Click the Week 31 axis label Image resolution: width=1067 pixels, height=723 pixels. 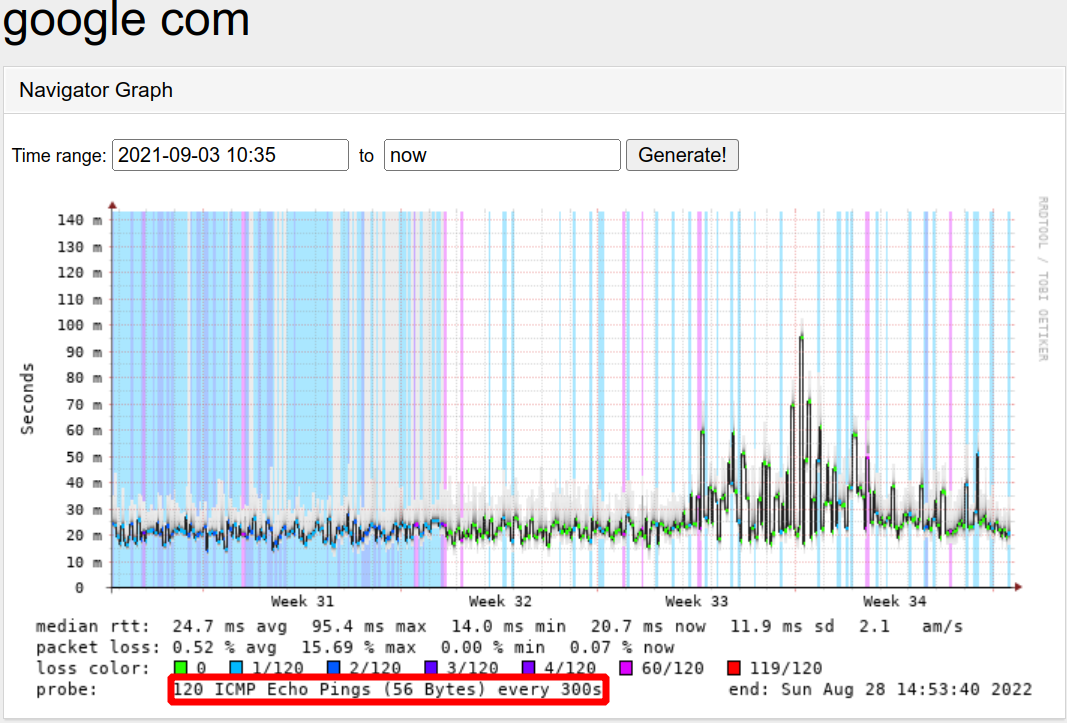303,601
